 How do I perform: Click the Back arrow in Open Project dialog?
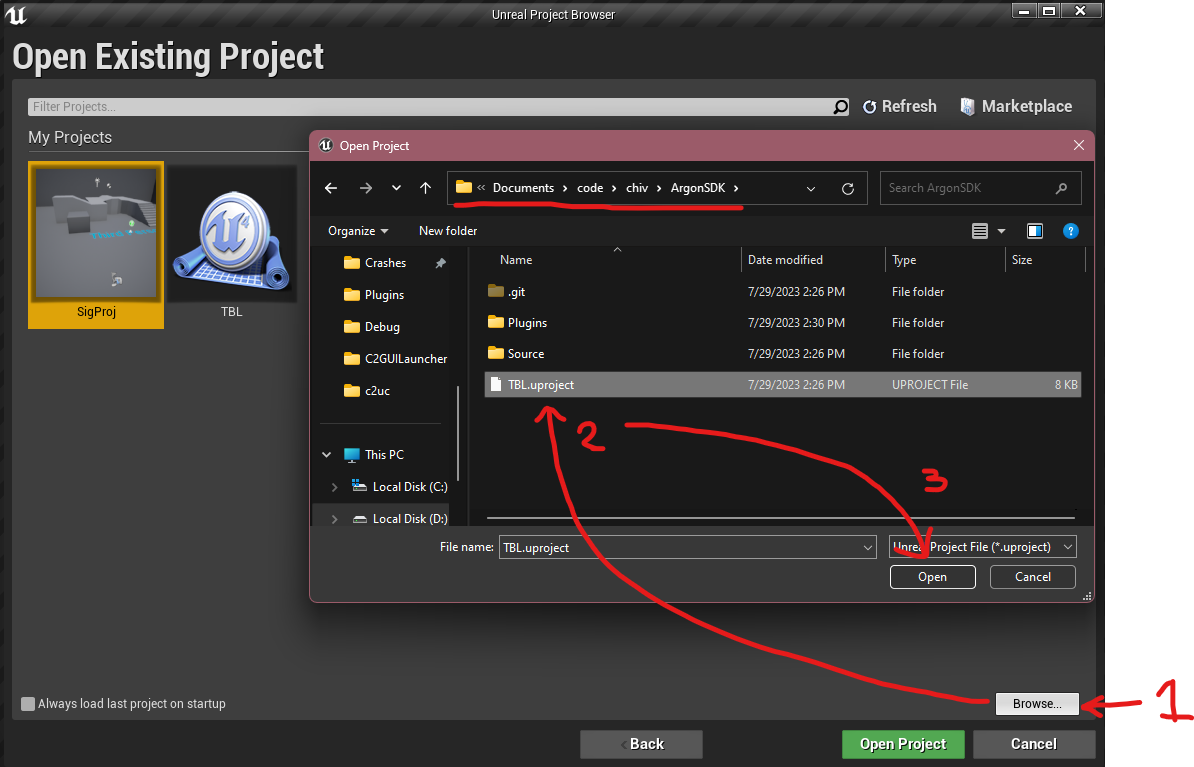pyautogui.click(x=330, y=188)
